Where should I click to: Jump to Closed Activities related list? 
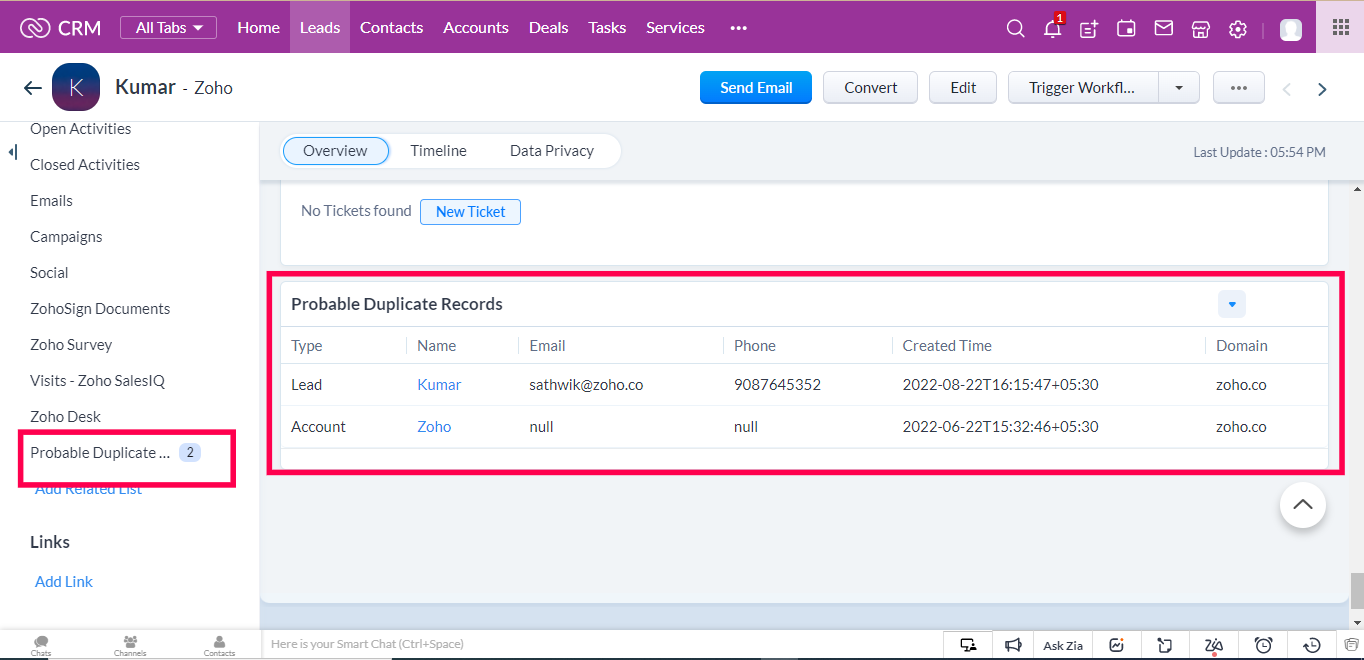tap(85, 165)
